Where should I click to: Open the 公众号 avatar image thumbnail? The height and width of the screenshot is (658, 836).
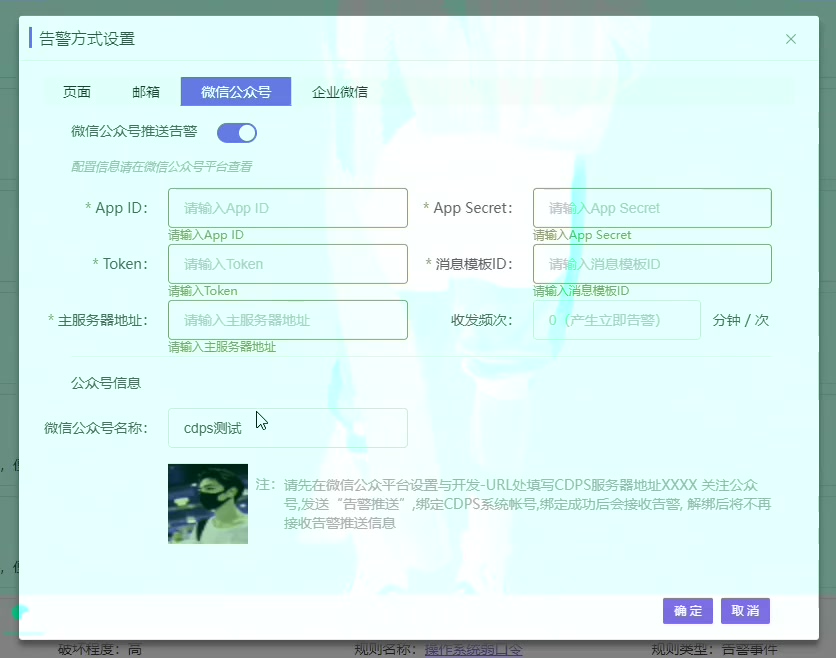pos(208,503)
